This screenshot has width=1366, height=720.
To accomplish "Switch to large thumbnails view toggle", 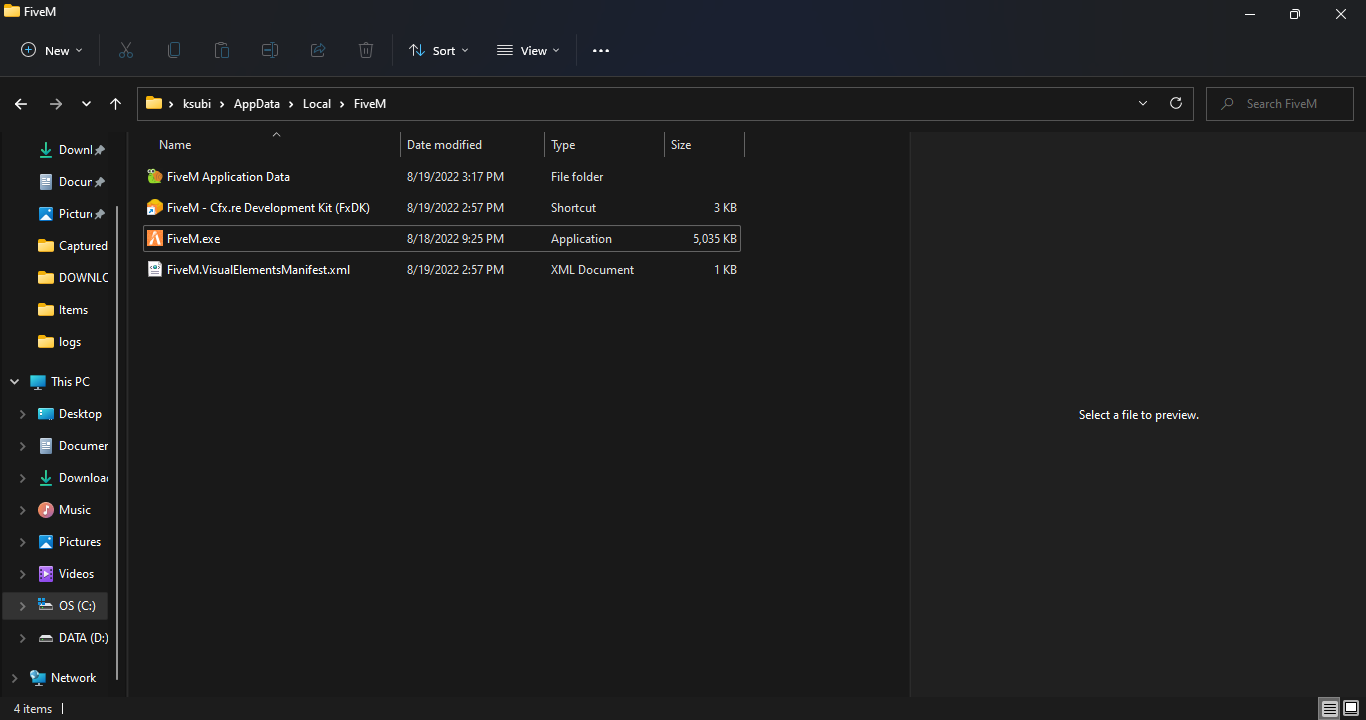I will [x=1351, y=709].
